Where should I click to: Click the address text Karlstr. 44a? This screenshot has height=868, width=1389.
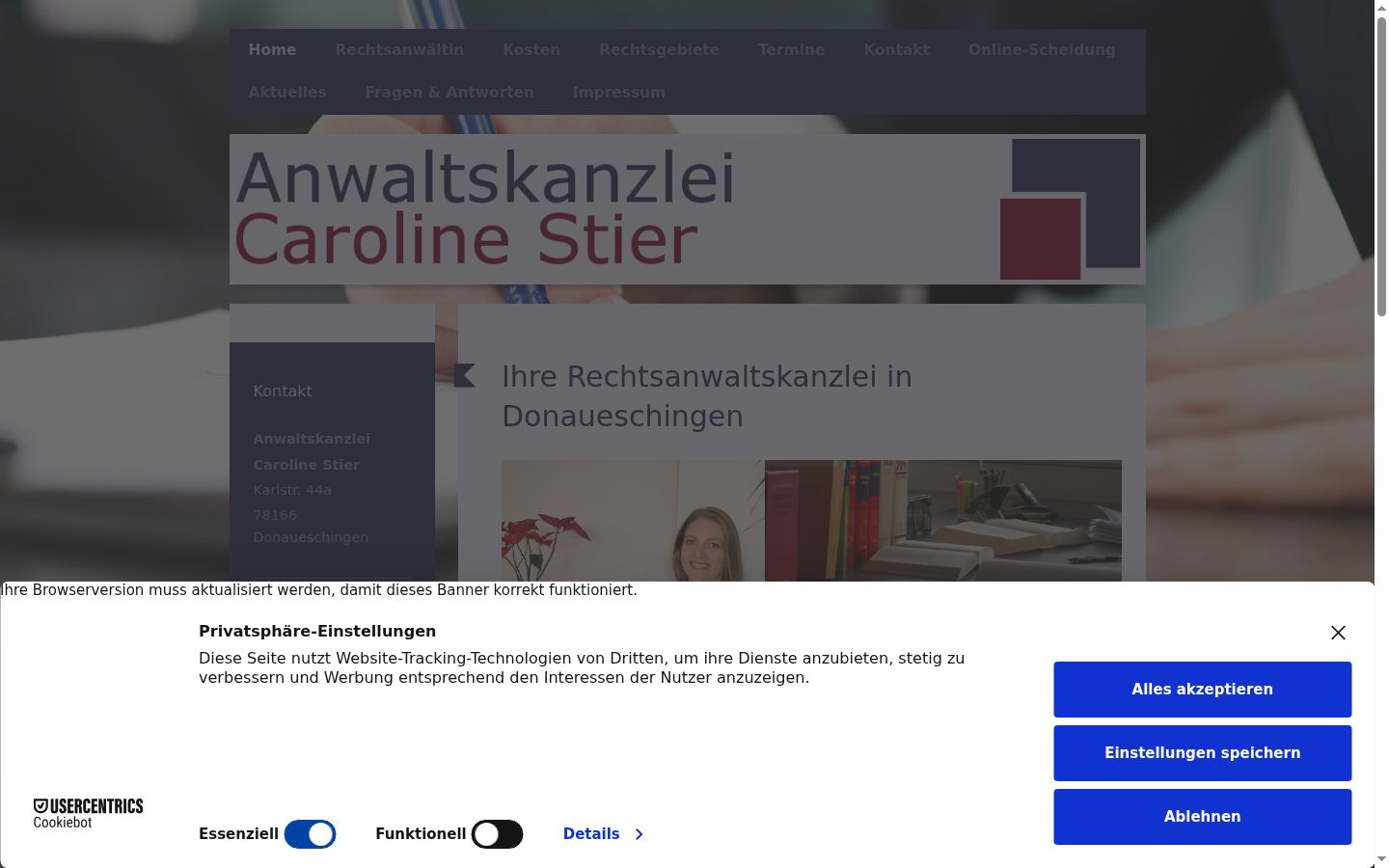click(x=292, y=490)
